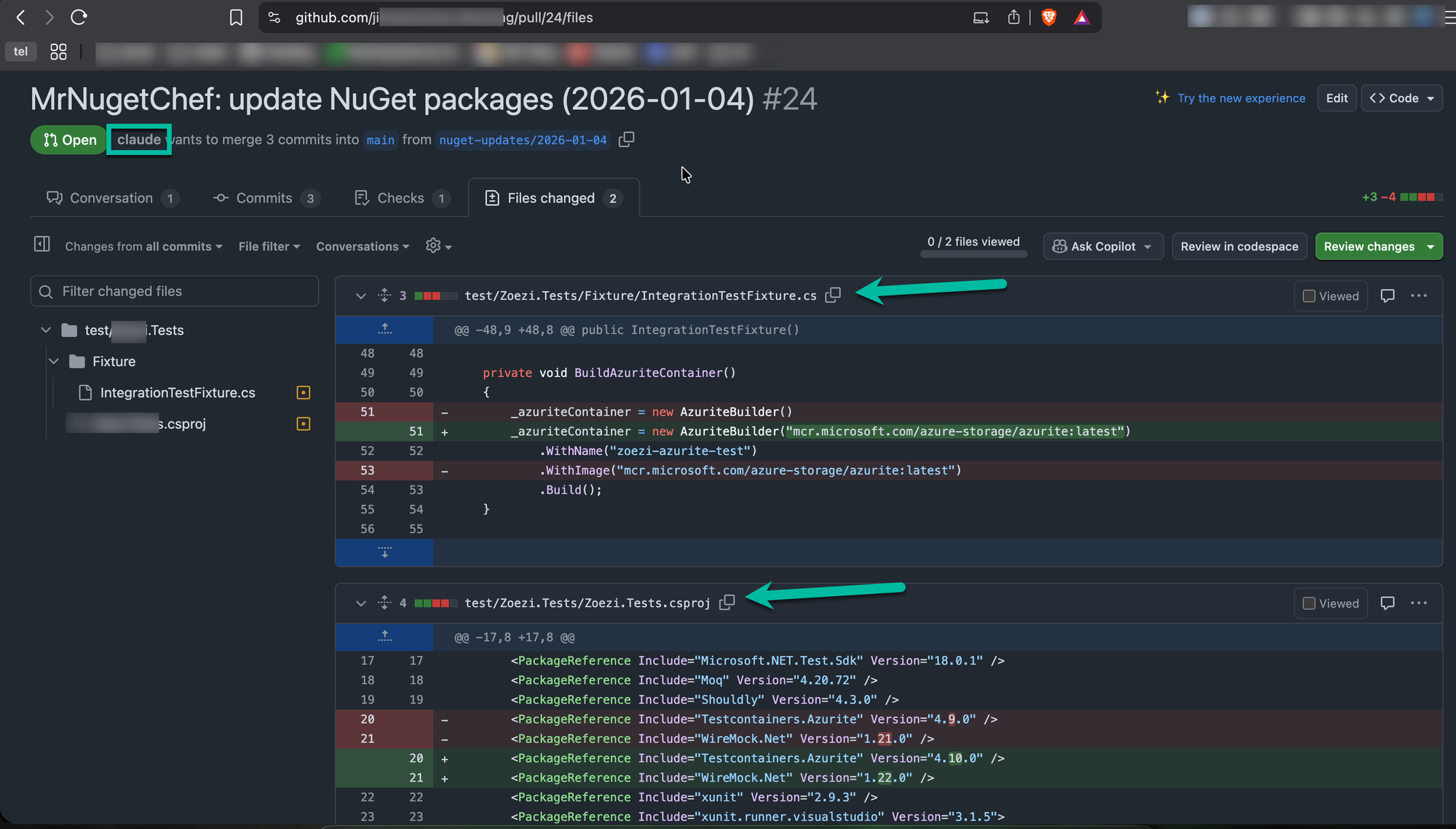
Task: Mark Zoezi.Tests.csproj as Viewed
Action: click(1309, 603)
